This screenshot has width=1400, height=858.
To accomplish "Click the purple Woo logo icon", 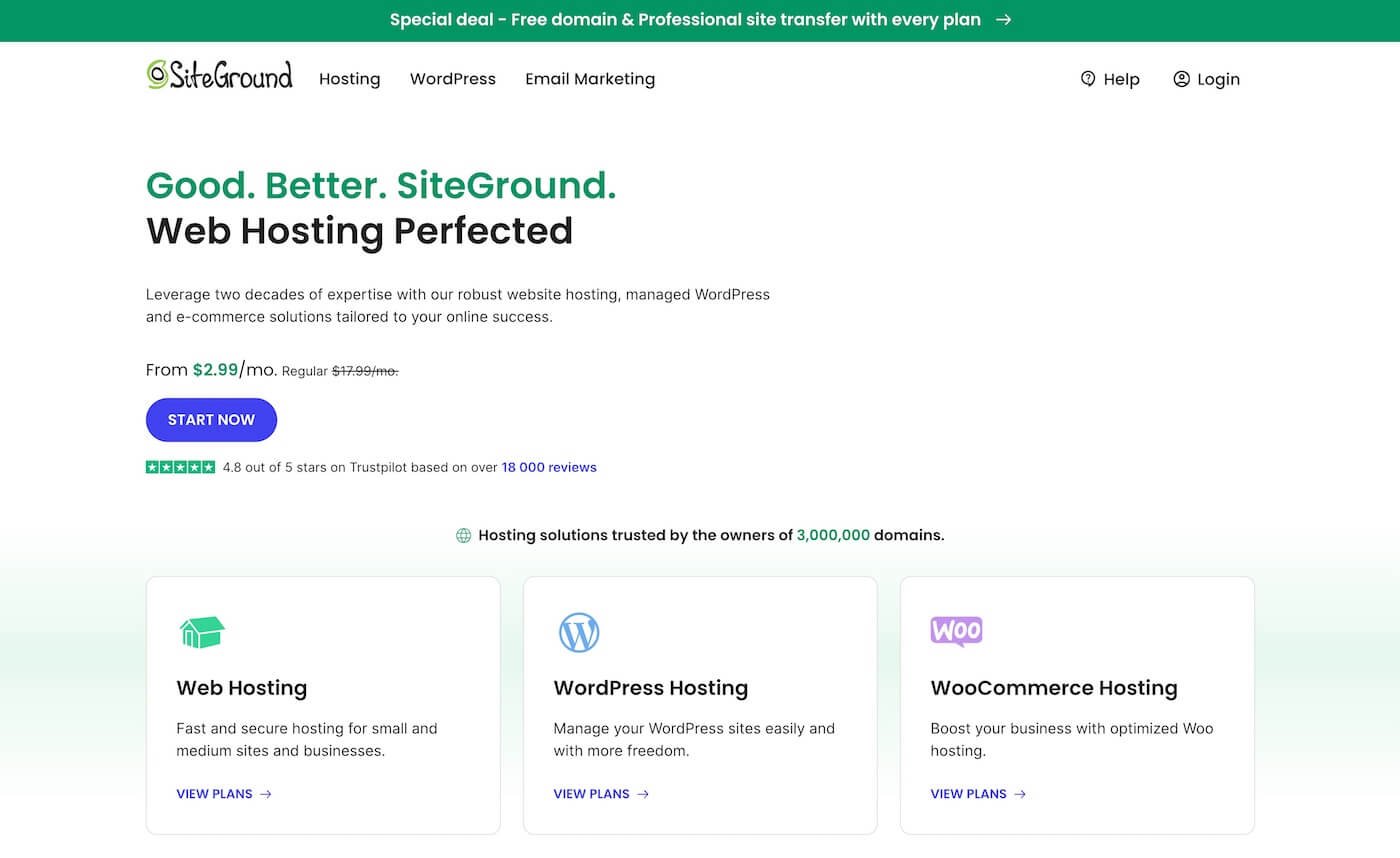I will pos(956,631).
